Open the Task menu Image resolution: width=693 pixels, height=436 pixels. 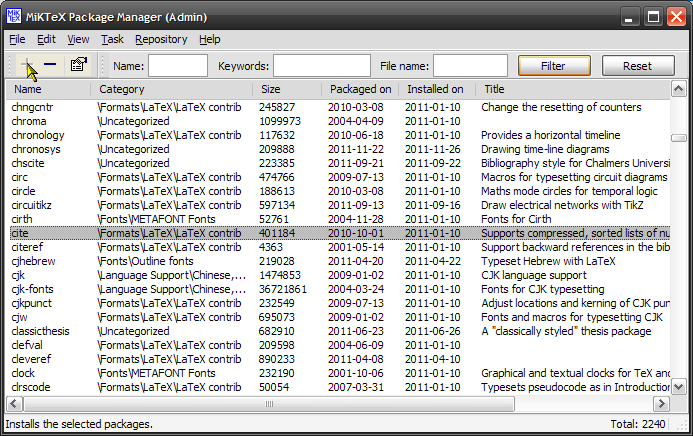pyautogui.click(x=112, y=39)
